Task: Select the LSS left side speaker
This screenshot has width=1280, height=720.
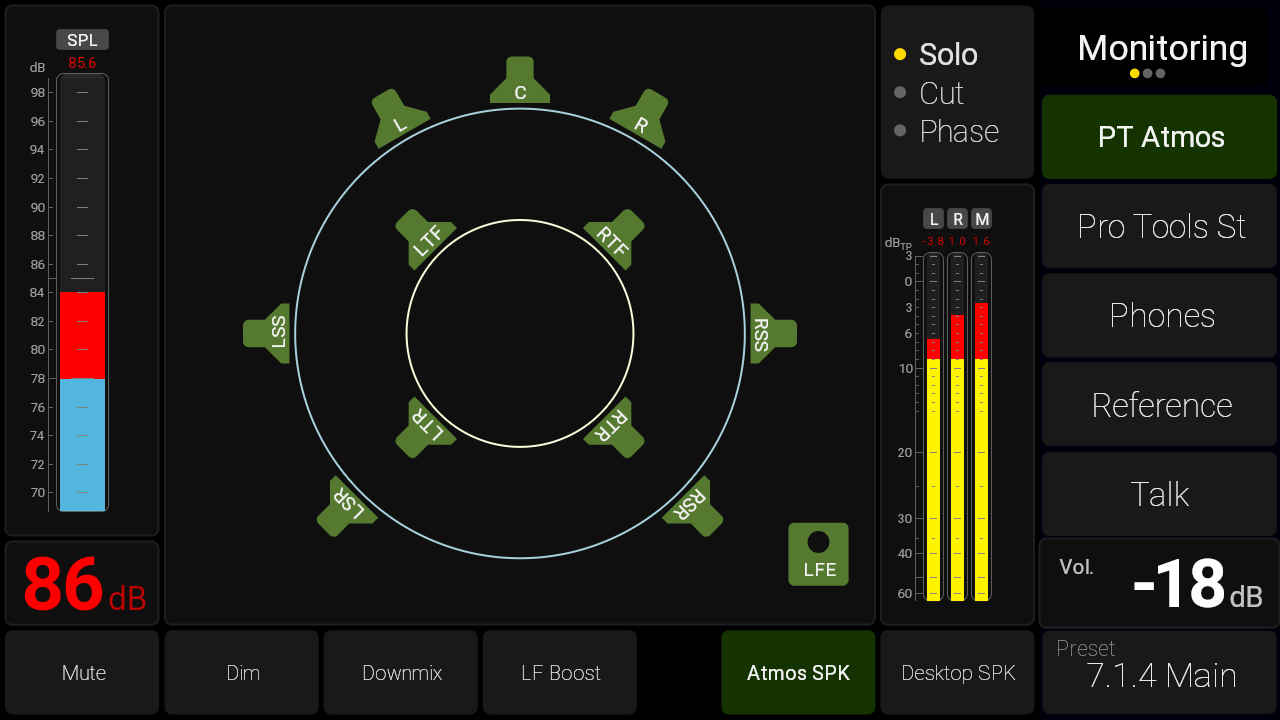Action: click(268, 333)
